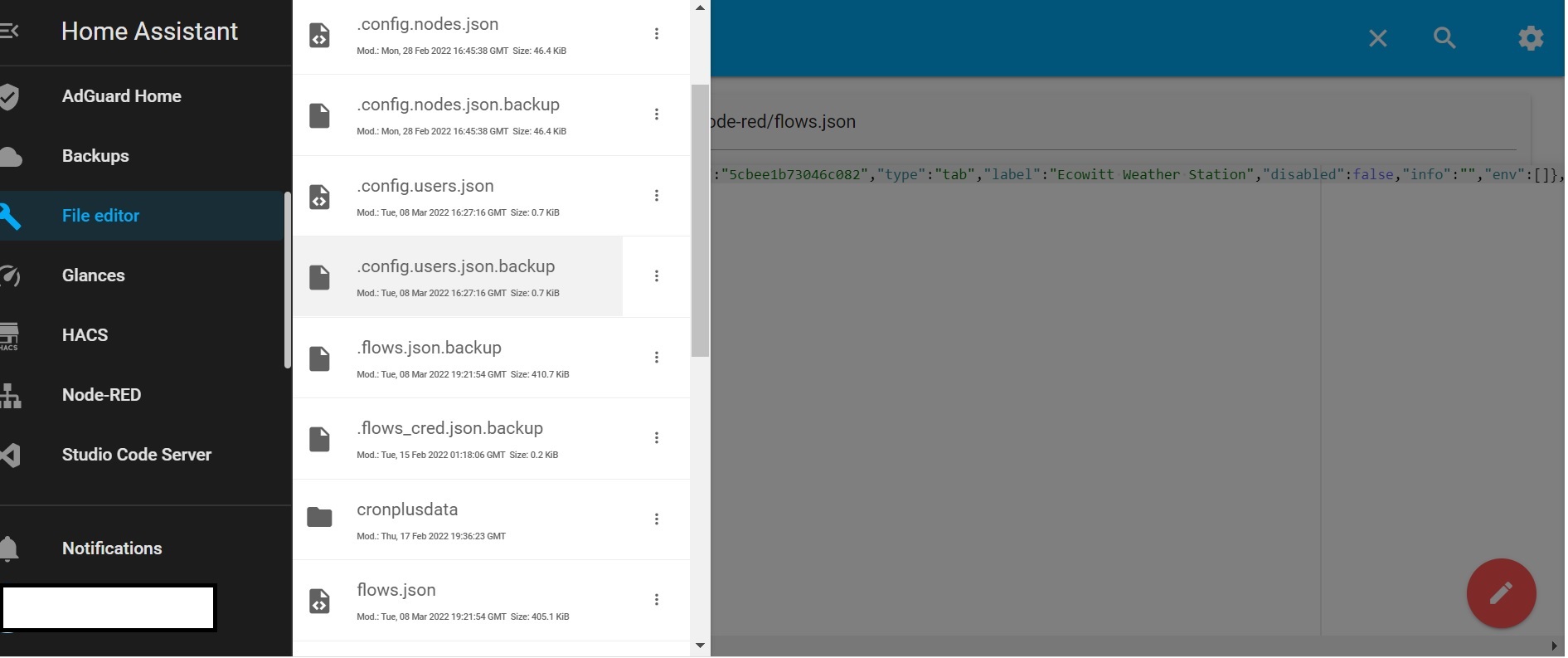Click the flows.json modified date text
Viewport: 1568px width, 658px height.
[431, 617]
